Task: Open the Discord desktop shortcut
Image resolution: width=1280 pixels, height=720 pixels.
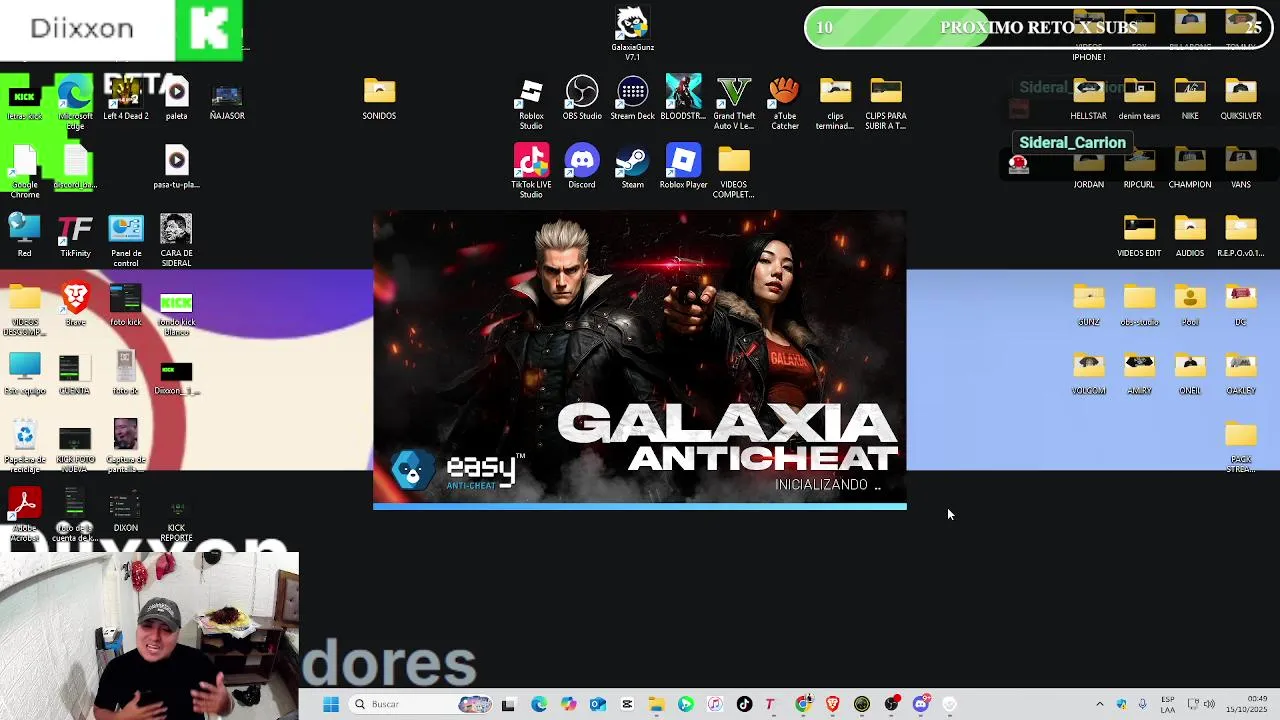Action: [582, 167]
